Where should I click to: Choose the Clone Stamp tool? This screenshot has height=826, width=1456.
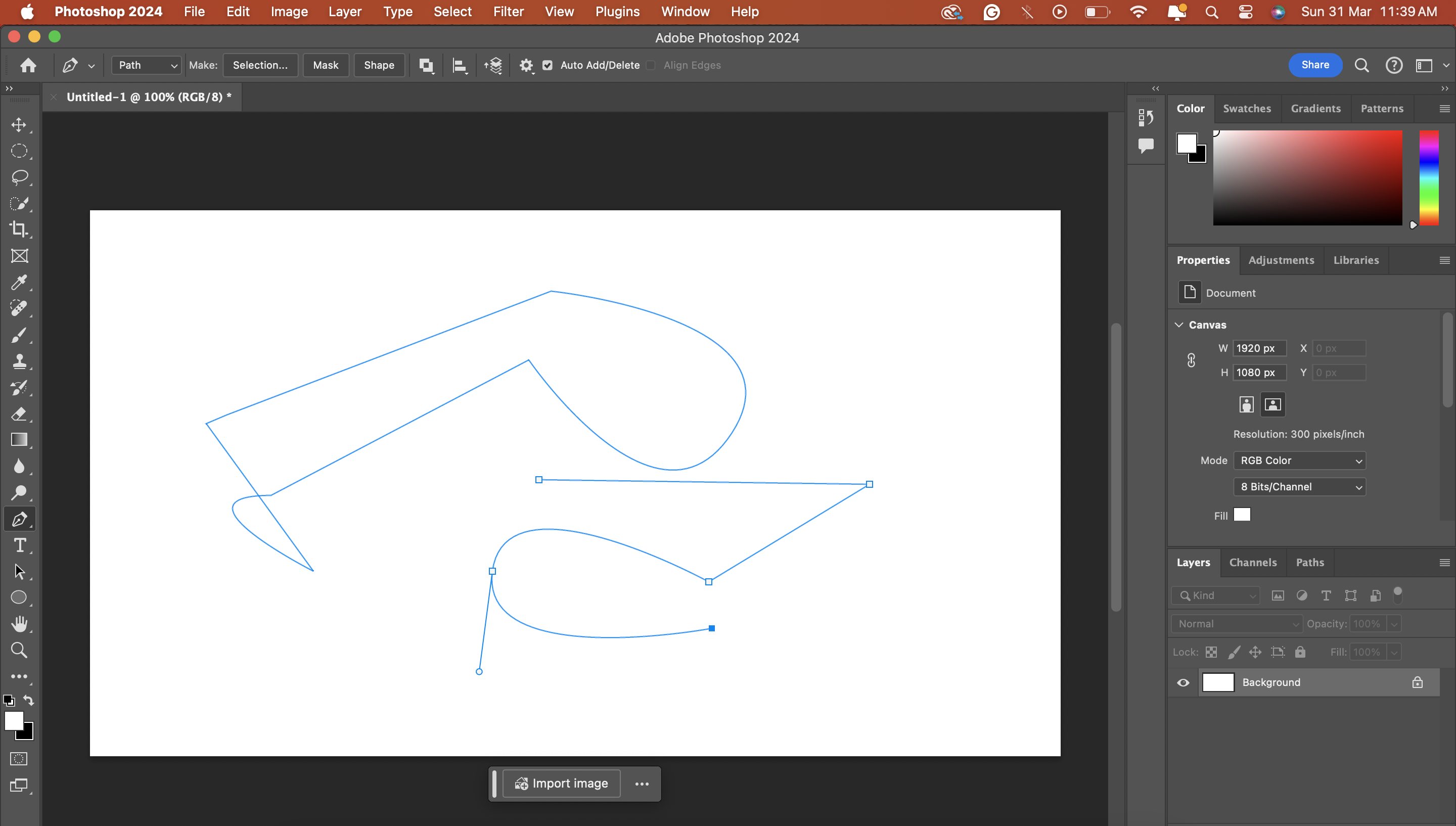pos(20,361)
